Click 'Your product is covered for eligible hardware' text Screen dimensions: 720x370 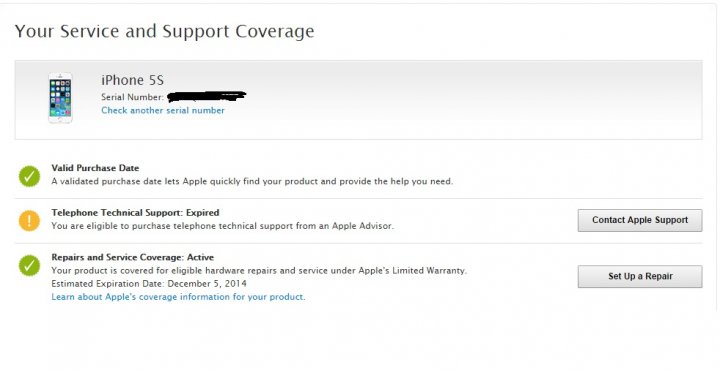pos(259,270)
